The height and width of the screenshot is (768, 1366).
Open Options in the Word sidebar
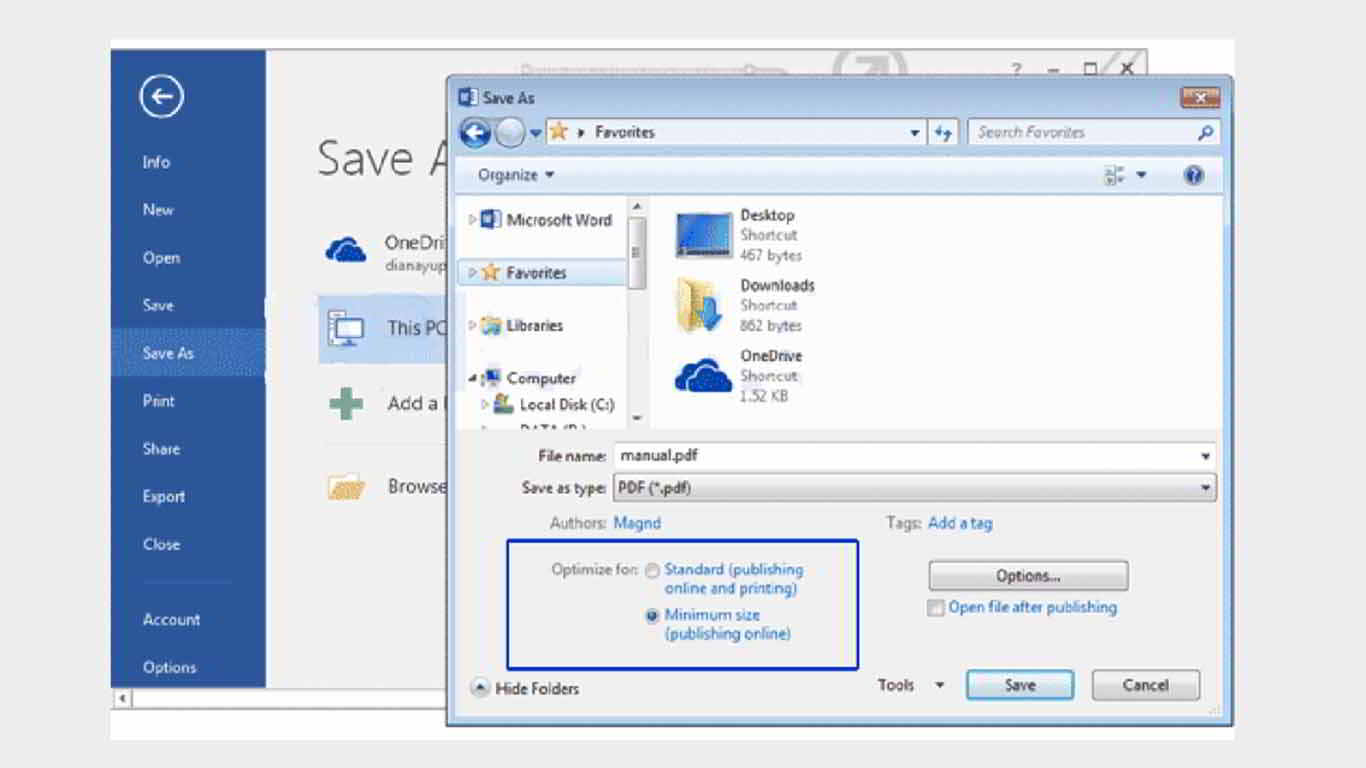pyautogui.click(x=169, y=668)
